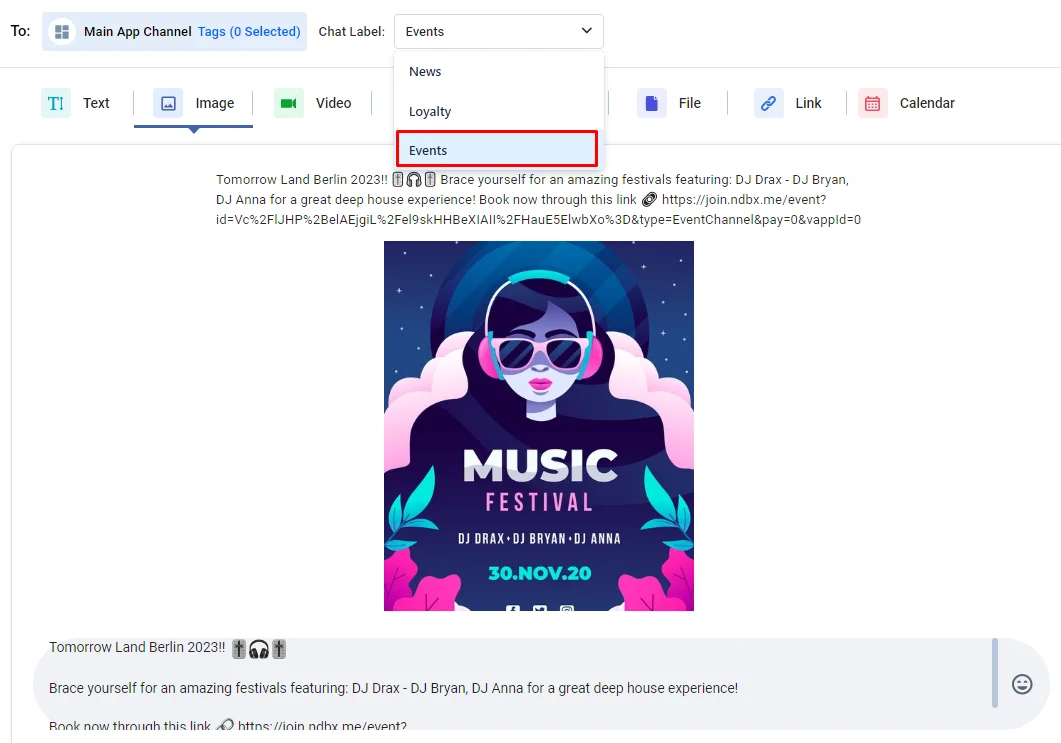Screen dimensions: 1061x743
Task: Click the dropdown chevron arrow
Action: 587,31
